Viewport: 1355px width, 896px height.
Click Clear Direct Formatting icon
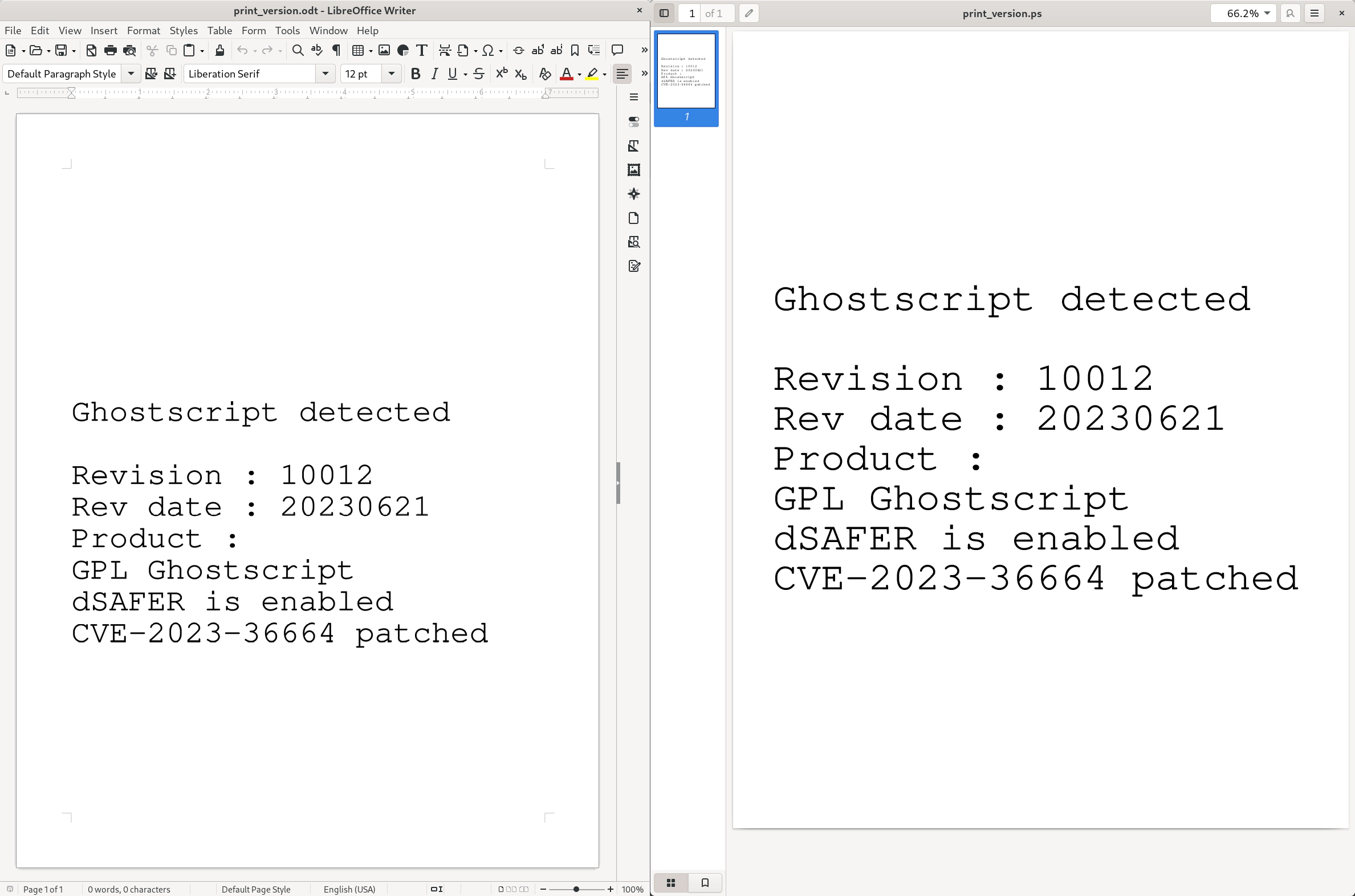tap(544, 74)
